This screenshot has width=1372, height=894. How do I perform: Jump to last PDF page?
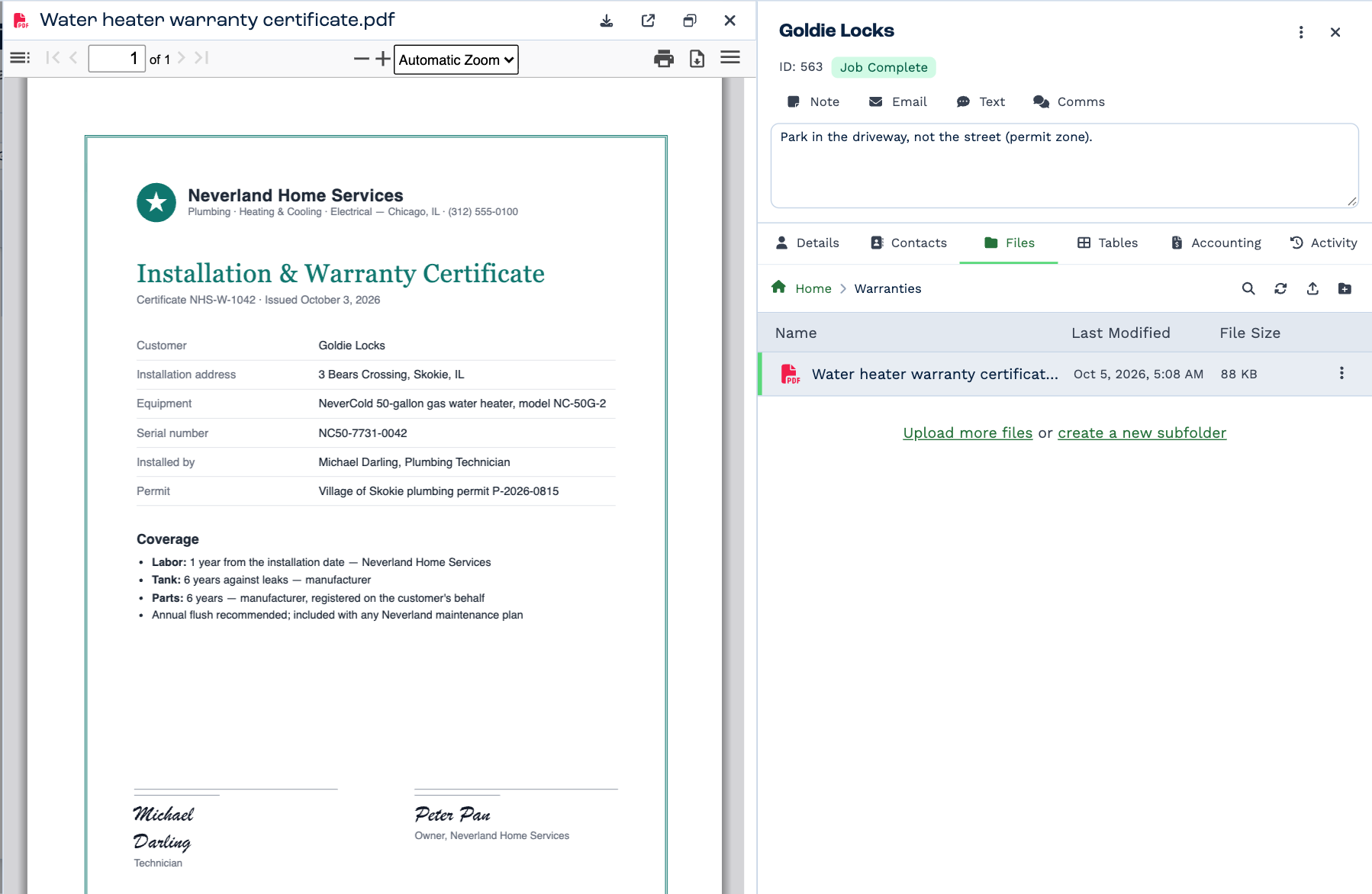tap(201, 58)
